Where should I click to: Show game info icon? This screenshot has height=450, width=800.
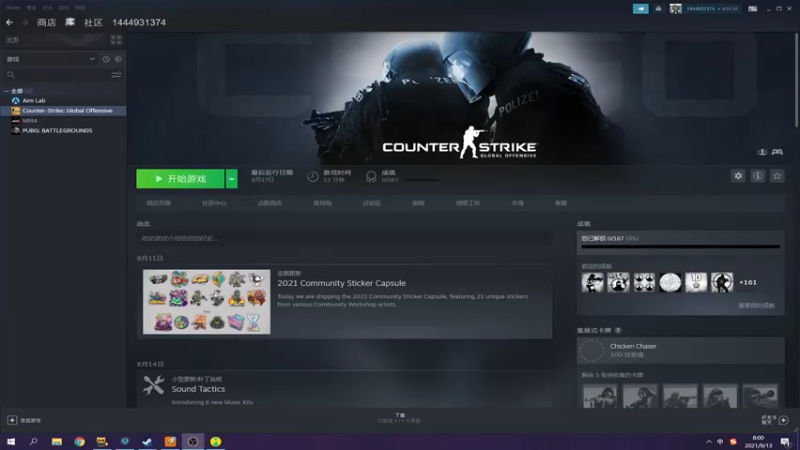click(x=758, y=176)
